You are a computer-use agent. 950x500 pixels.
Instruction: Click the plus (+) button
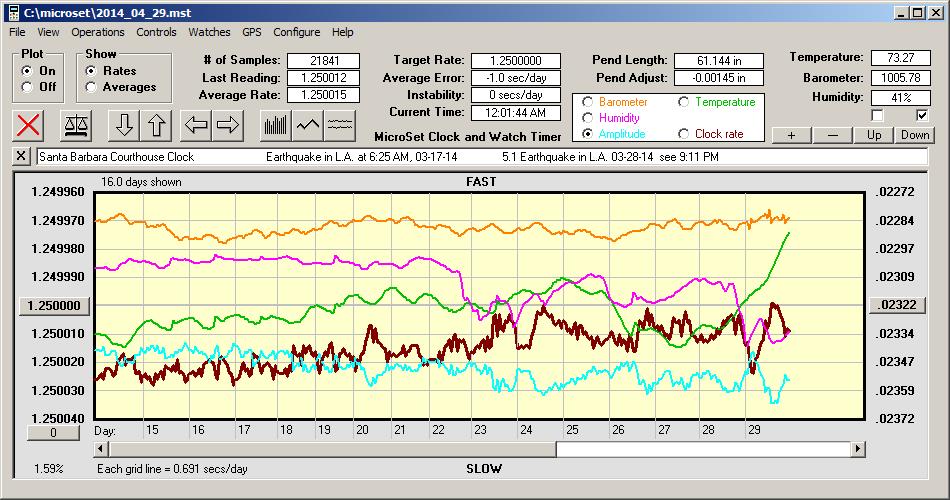[x=791, y=135]
